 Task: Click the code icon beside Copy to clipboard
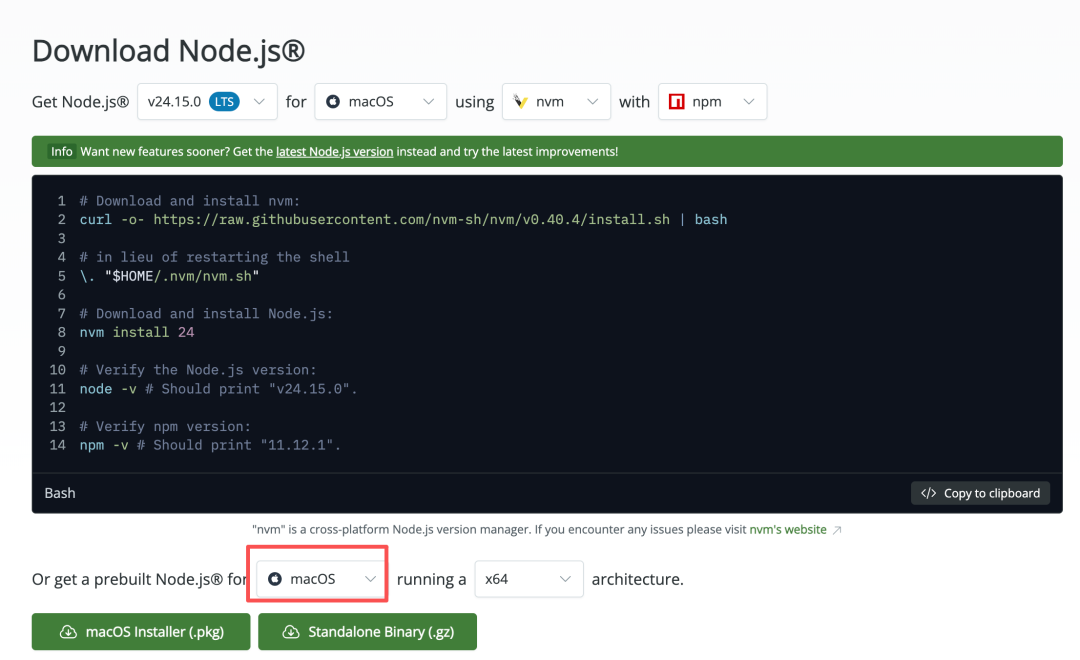928,493
